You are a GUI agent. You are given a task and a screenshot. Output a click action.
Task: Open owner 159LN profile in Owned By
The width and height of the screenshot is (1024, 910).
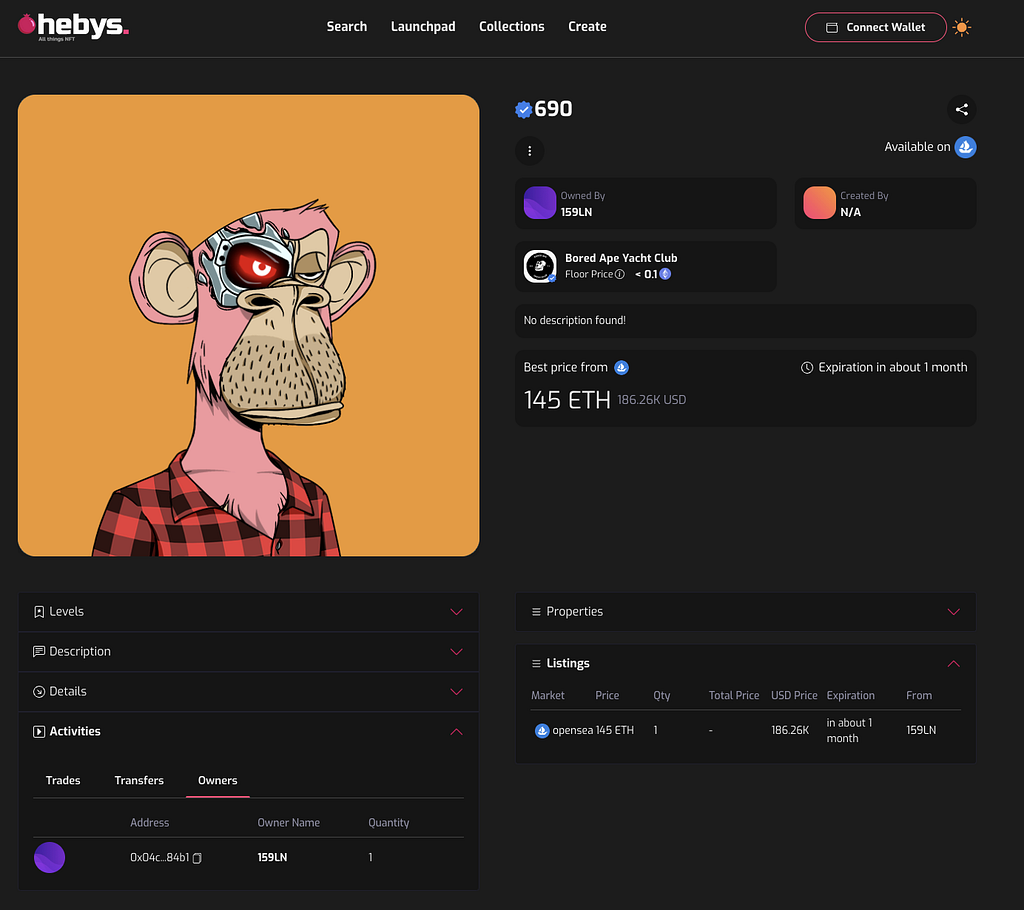(576, 212)
